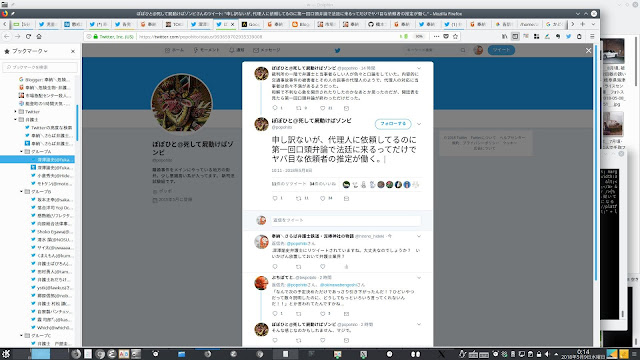View the 34 likes count link

pyautogui.click(x=322, y=184)
